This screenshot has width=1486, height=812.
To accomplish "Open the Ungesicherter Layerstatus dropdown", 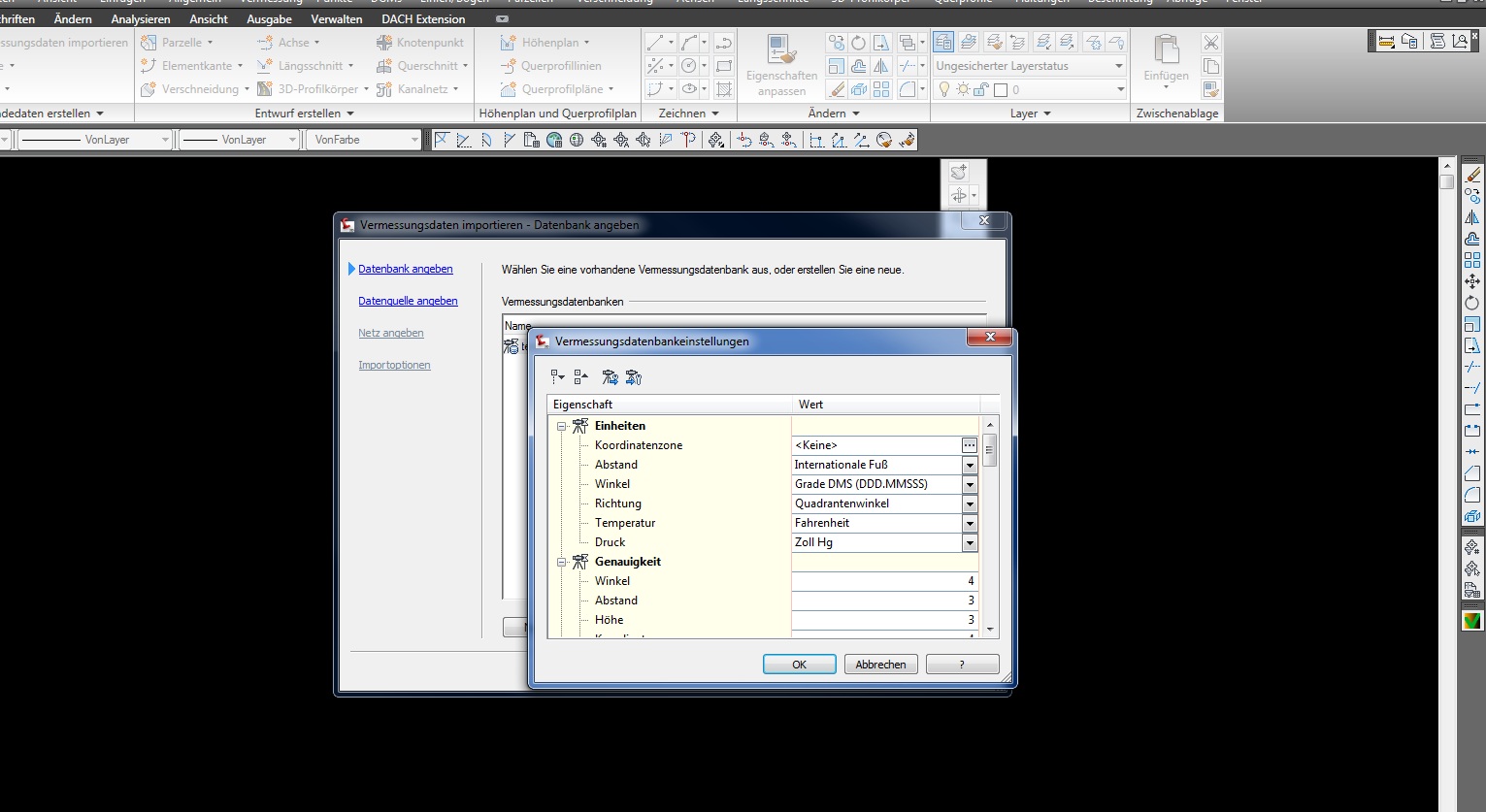I will coord(1030,66).
